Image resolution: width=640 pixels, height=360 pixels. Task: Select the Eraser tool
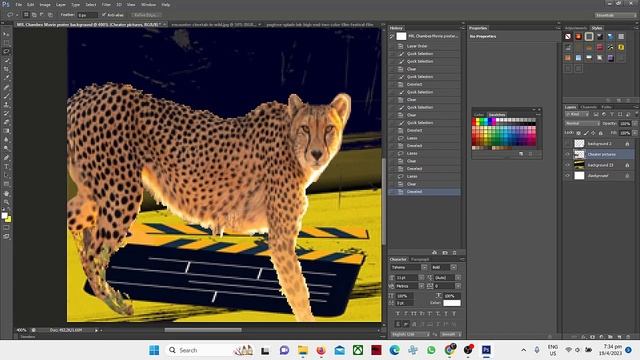point(6,122)
